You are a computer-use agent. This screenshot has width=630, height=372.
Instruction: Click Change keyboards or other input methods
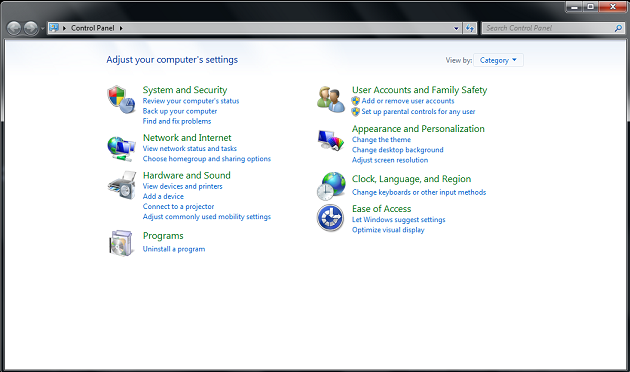(419, 192)
